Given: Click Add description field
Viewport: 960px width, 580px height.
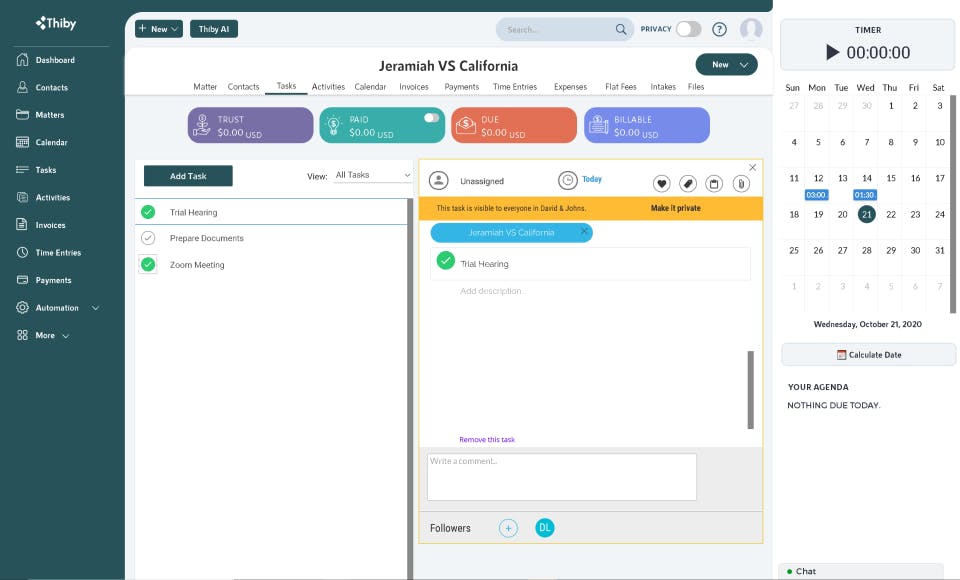Looking at the screenshot, I should 491,291.
